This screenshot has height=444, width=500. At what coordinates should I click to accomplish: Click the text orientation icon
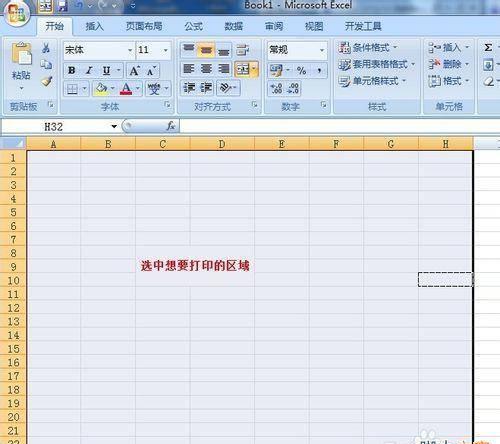pos(225,88)
